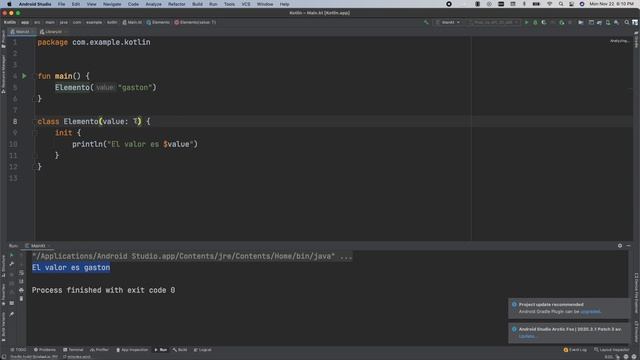The height and width of the screenshot is (360, 640).
Task: Click the java breadcrumb in the navigation bar
Action: coord(64,22)
